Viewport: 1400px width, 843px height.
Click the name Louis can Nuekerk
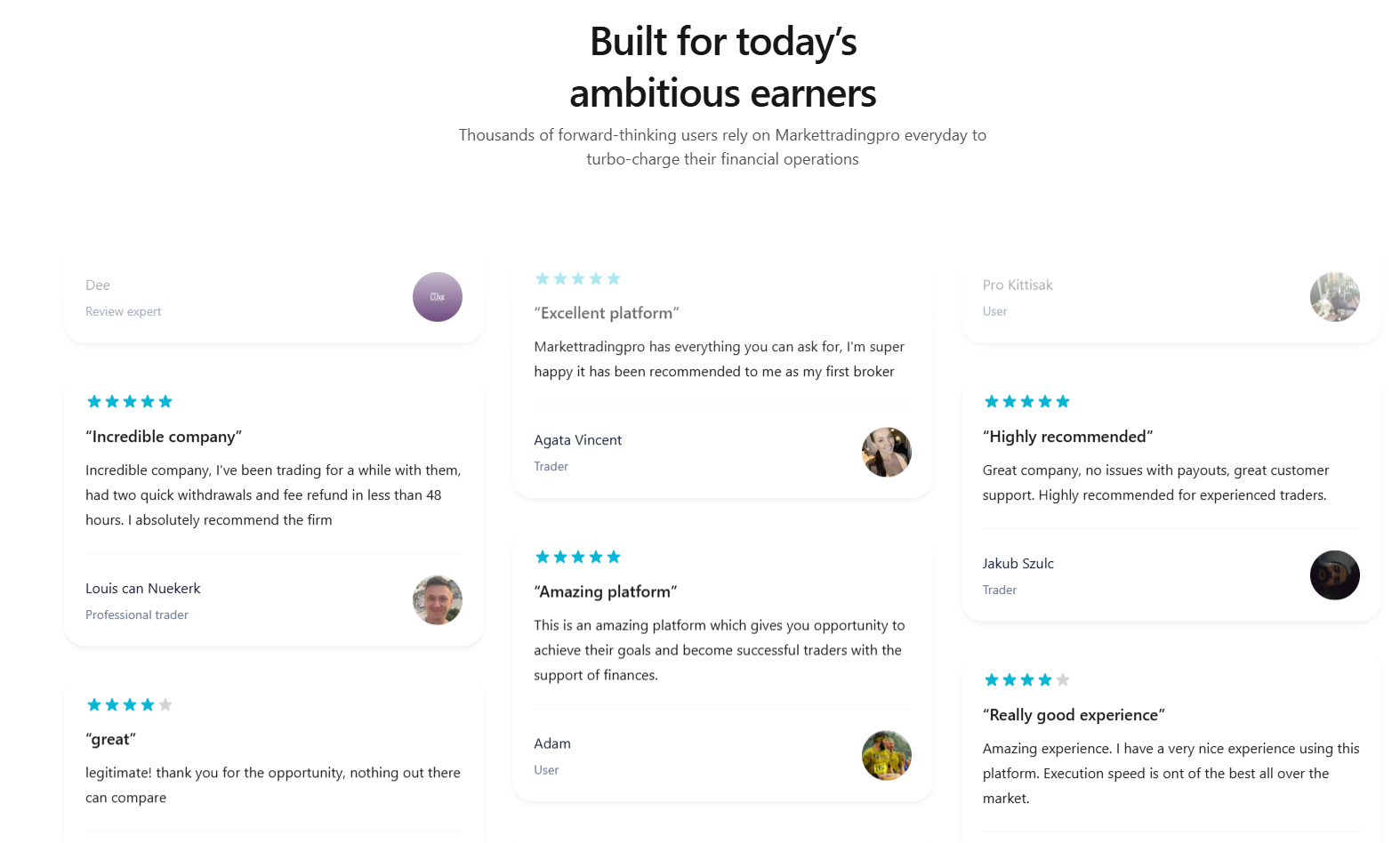pos(143,589)
